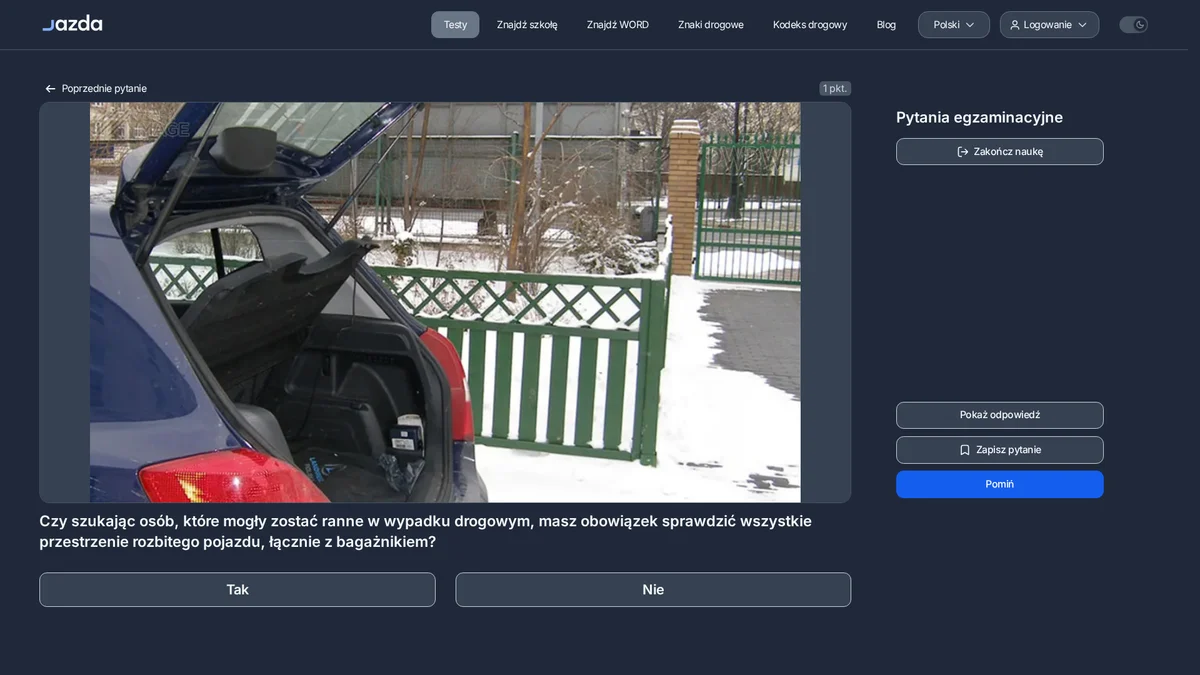Go to Znajdź WORD page

click(618, 25)
